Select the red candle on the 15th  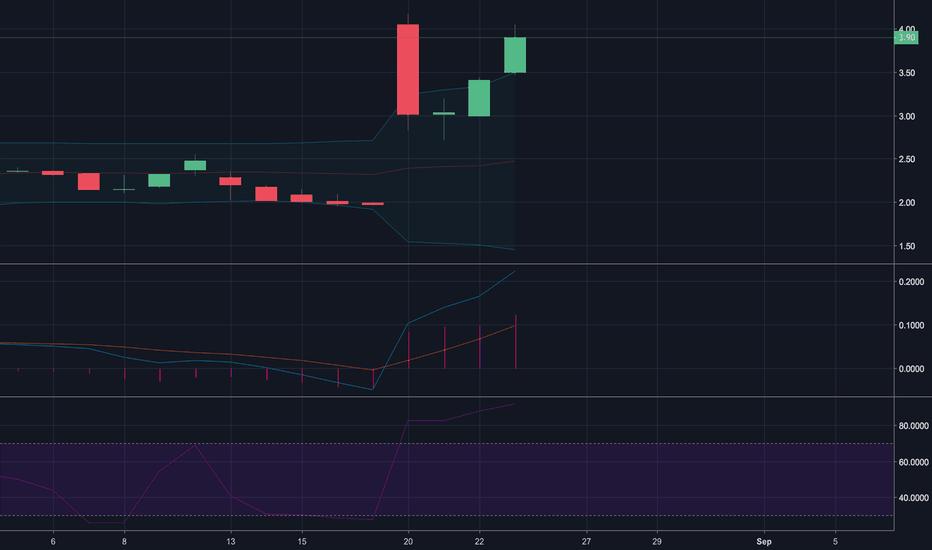pos(302,198)
